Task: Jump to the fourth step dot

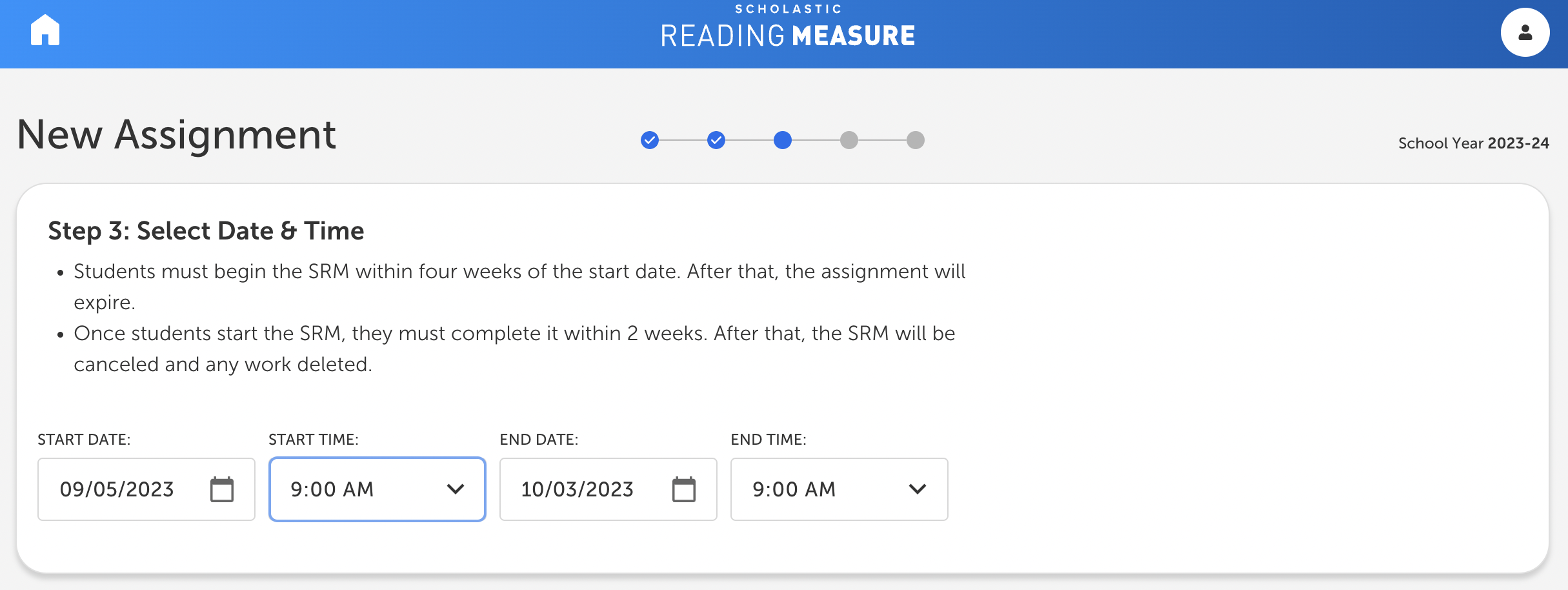Action: (x=849, y=140)
